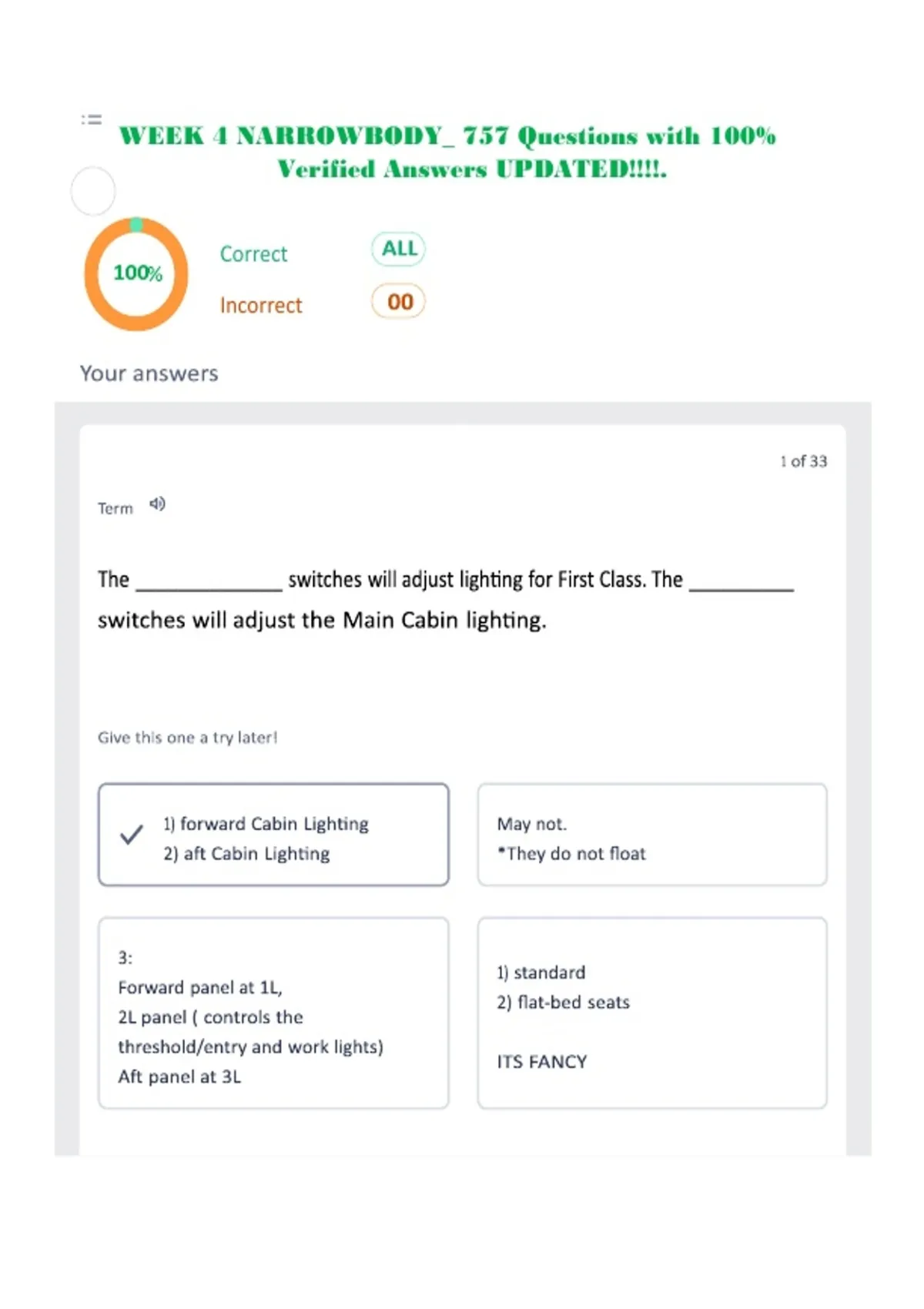
Task: Click the empty circle avatar icon
Action: click(x=93, y=191)
